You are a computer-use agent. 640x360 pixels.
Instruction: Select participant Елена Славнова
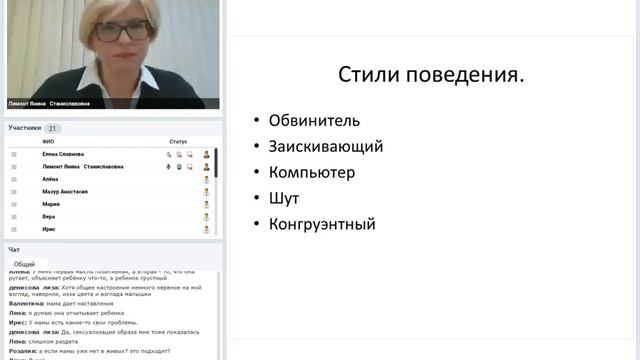63,154
